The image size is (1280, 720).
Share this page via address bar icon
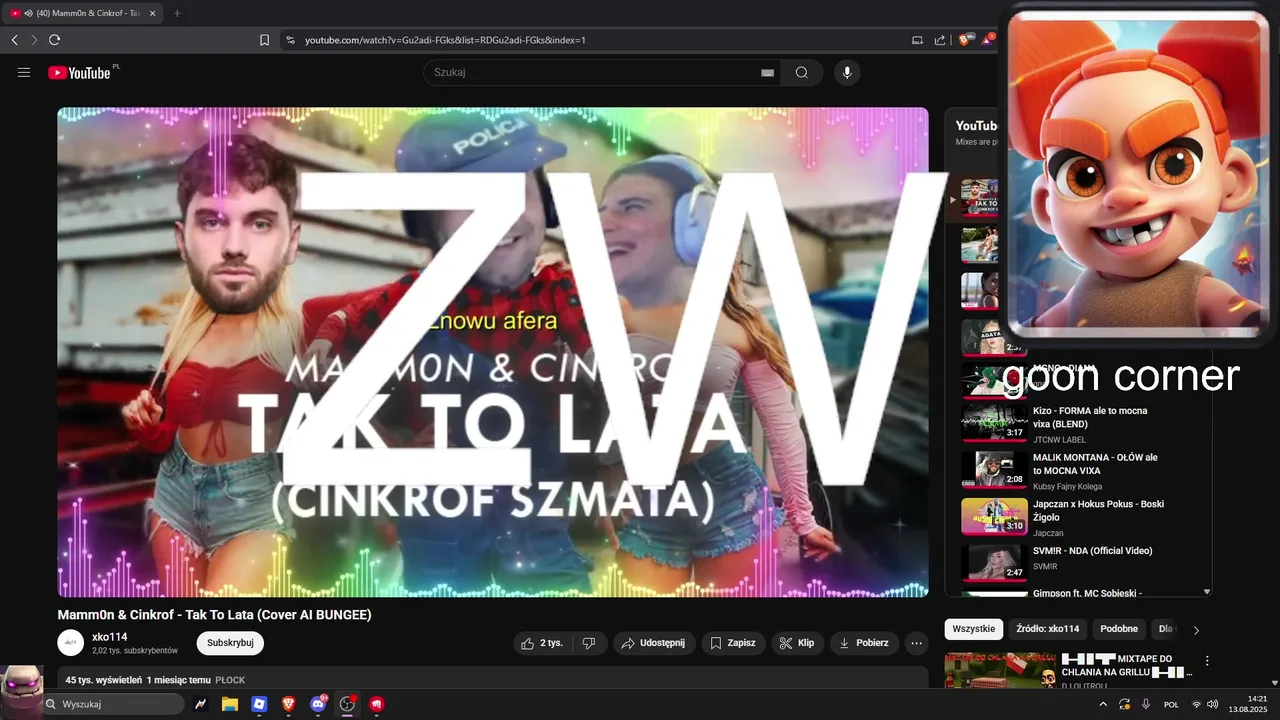point(940,40)
